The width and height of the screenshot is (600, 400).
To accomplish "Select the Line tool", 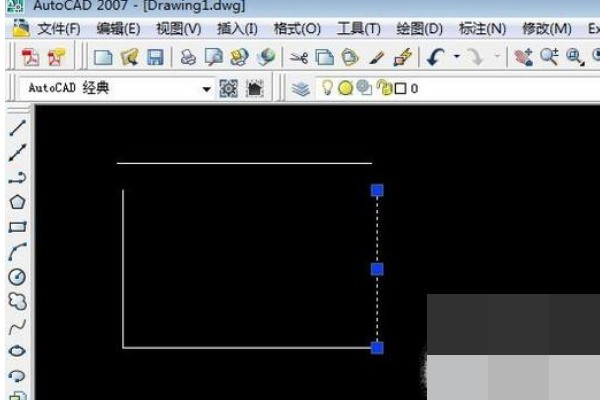I will click(x=18, y=127).
